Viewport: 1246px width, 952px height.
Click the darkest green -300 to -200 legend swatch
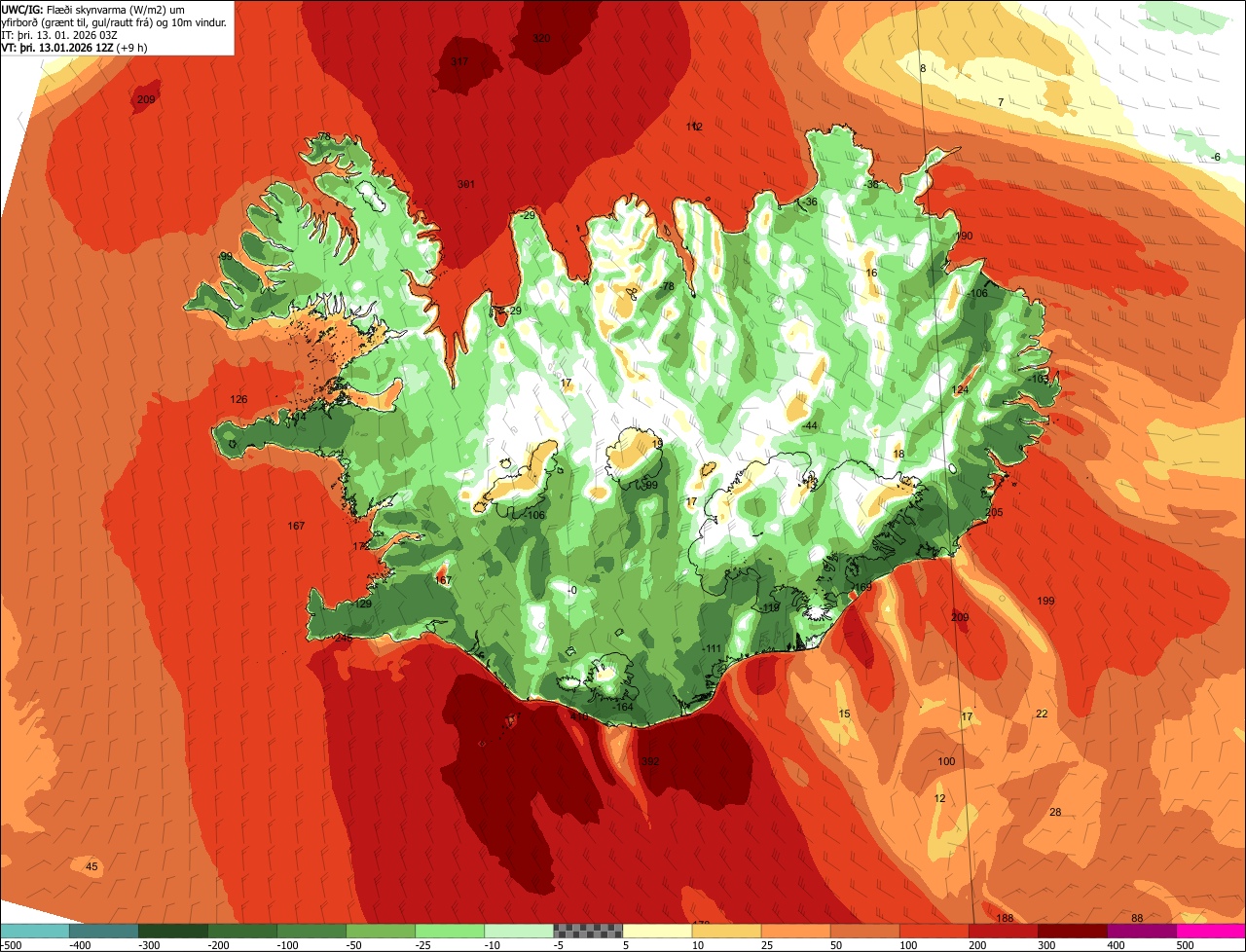tap(172, 931)
